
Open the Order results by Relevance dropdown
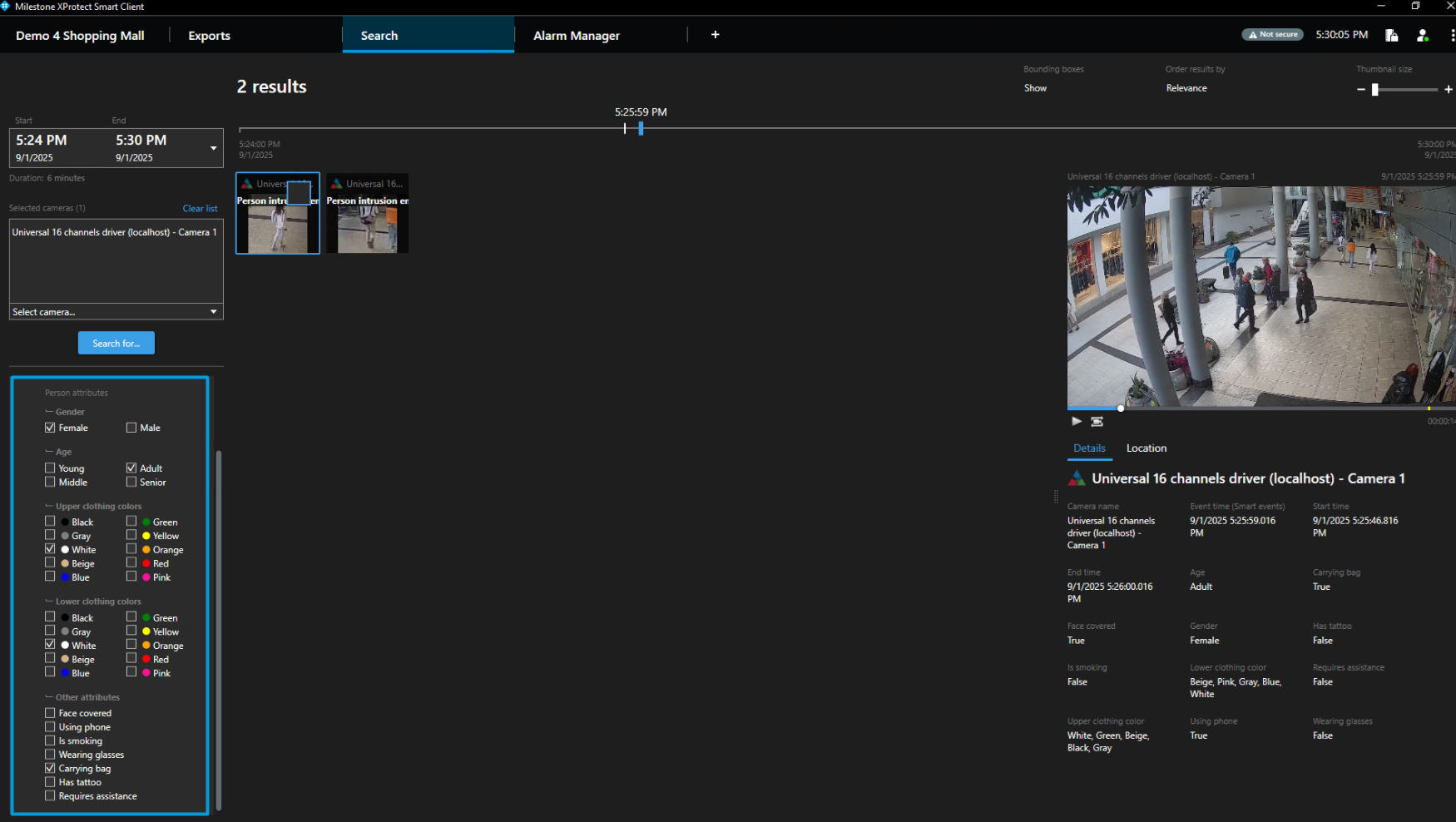[x=1186, y=88]
